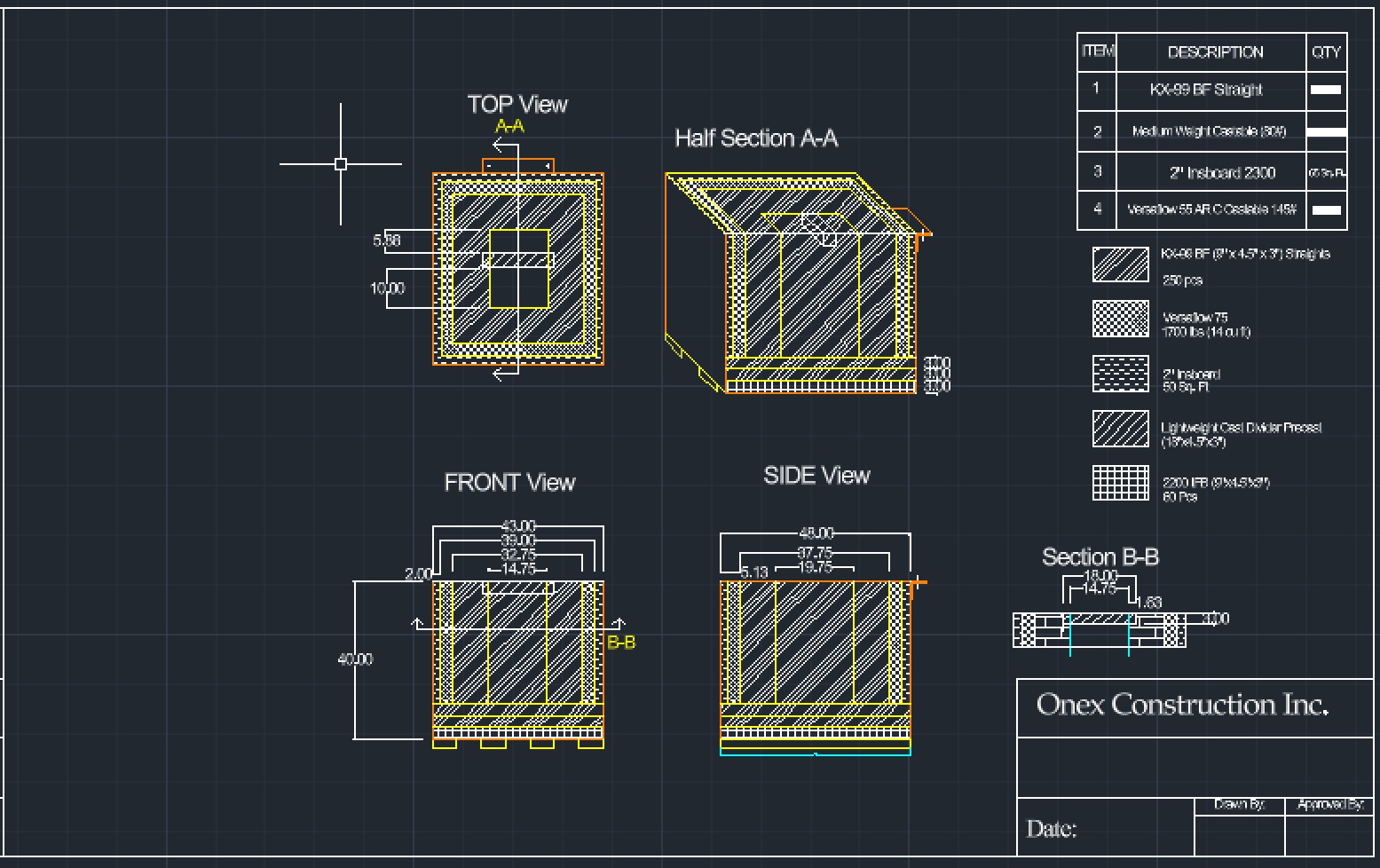Image resolution: width=1380 pixels, height=868 pixels.
Task: Click the yellow B-B section marker label
Action: (x=621, y=643)
